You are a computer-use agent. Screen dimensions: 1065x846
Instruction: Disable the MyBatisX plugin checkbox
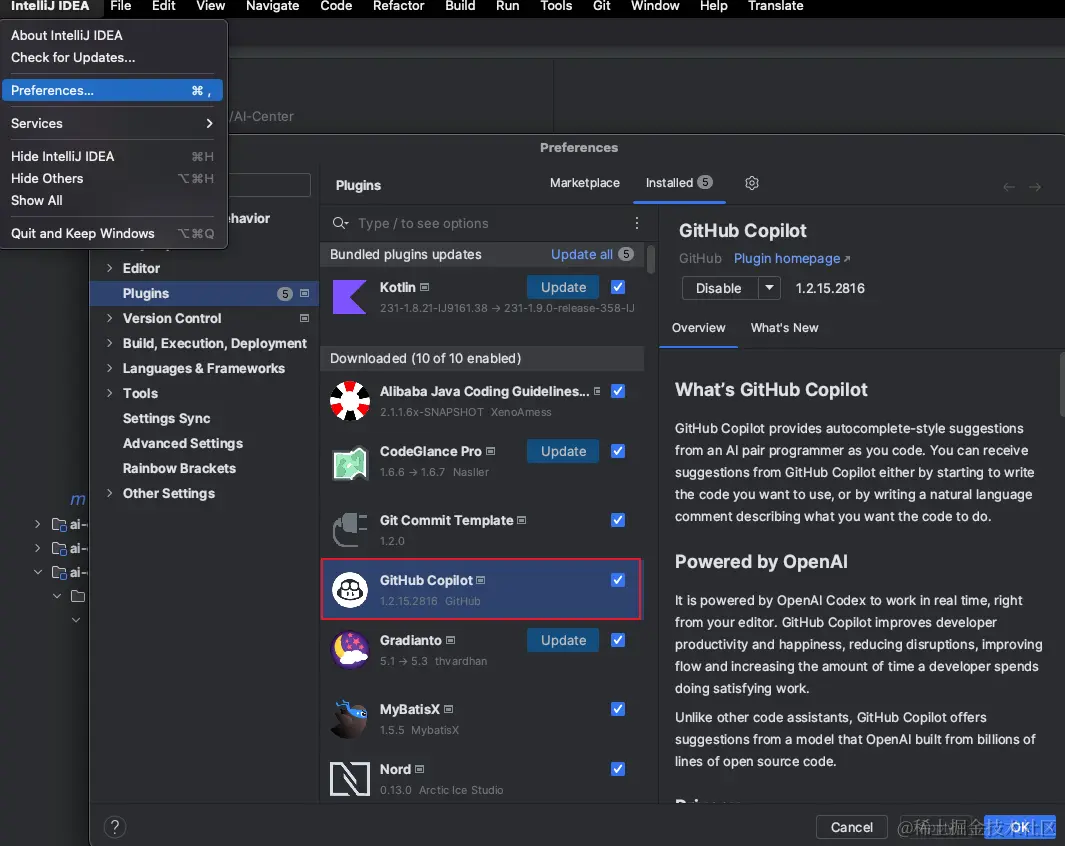click(x=618, y=709)
